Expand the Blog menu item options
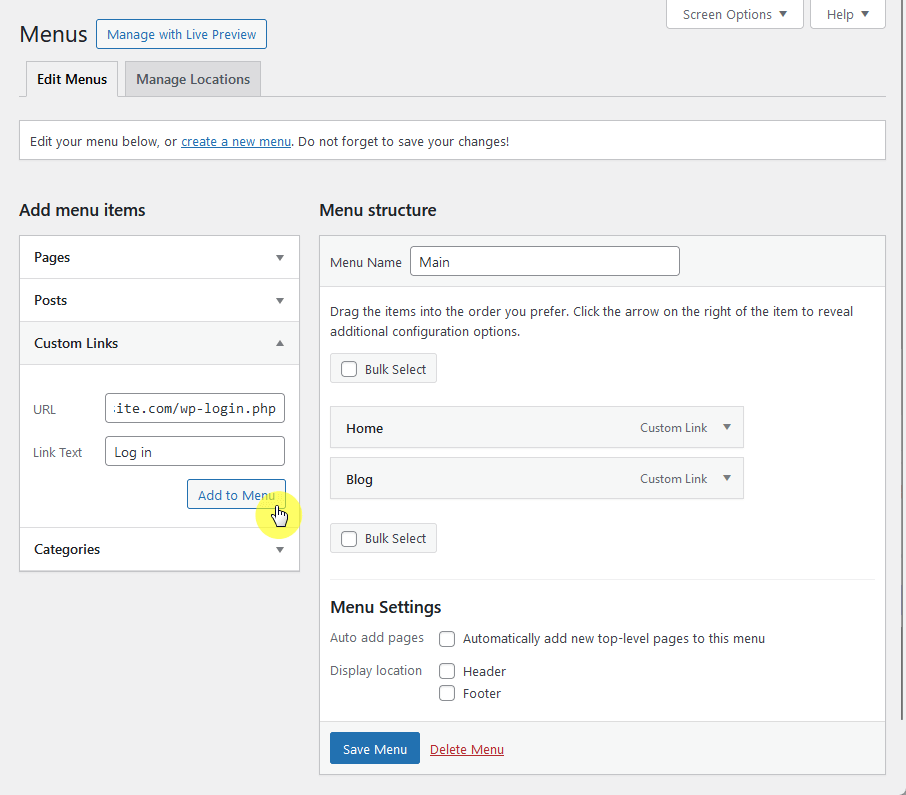Screen dimensions: 906x795 (x=727, y=478)
